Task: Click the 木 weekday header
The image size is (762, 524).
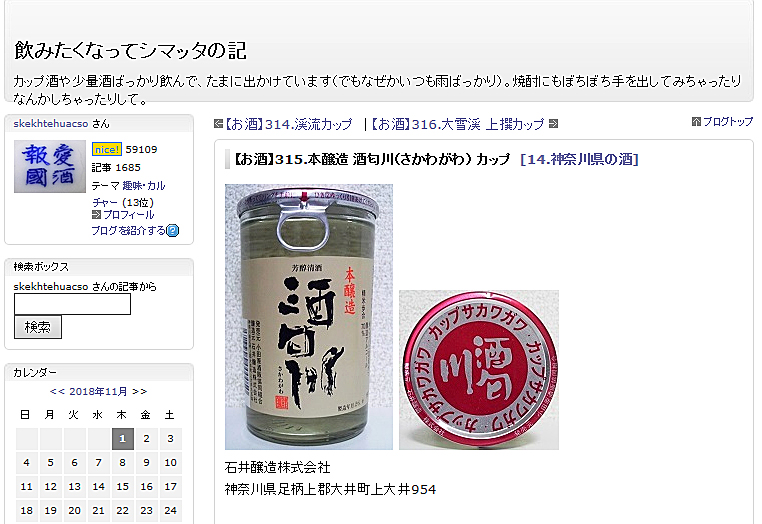Action: (x=121, y=415)
